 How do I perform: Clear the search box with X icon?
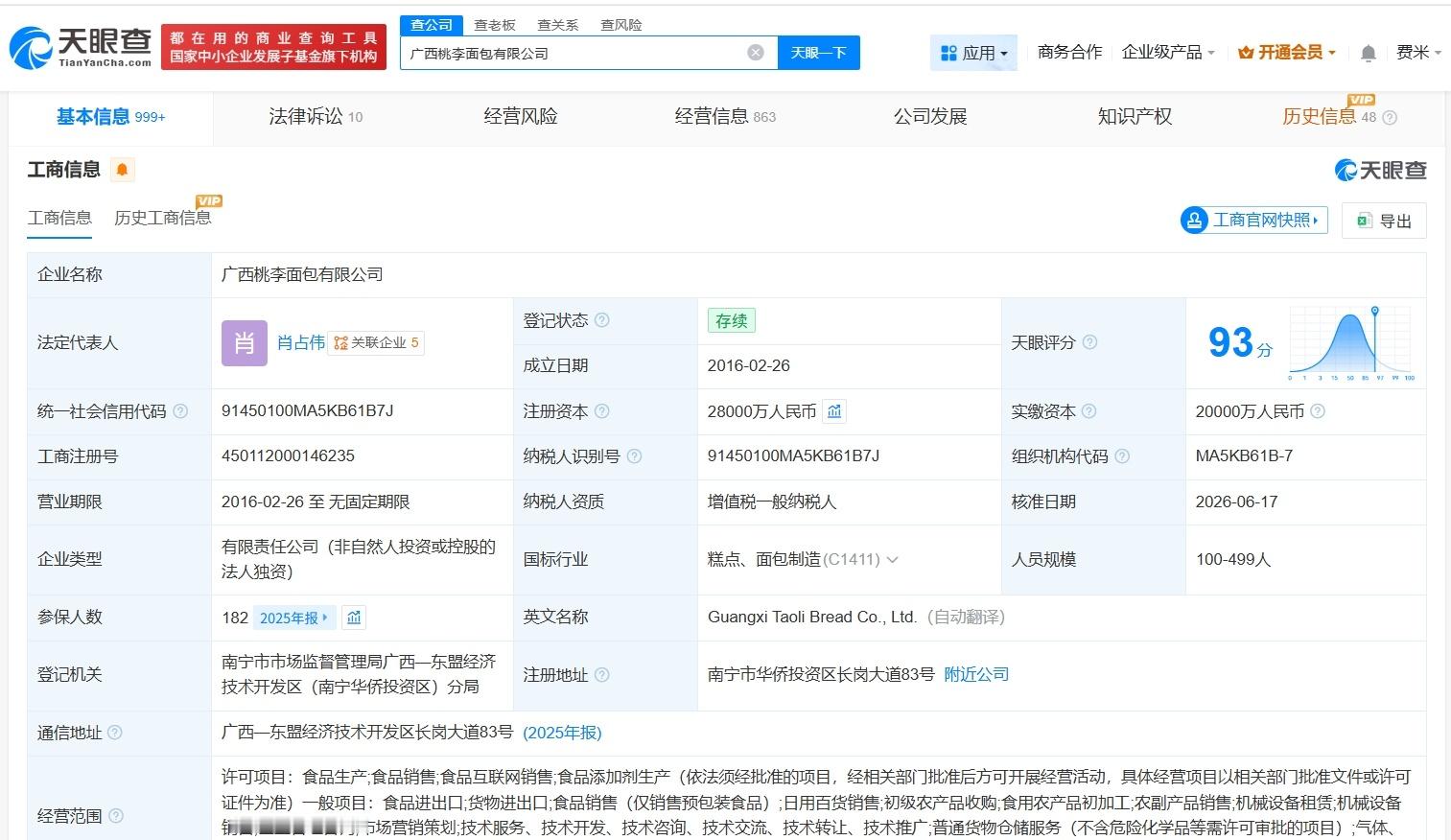click(x=756, y=53)
